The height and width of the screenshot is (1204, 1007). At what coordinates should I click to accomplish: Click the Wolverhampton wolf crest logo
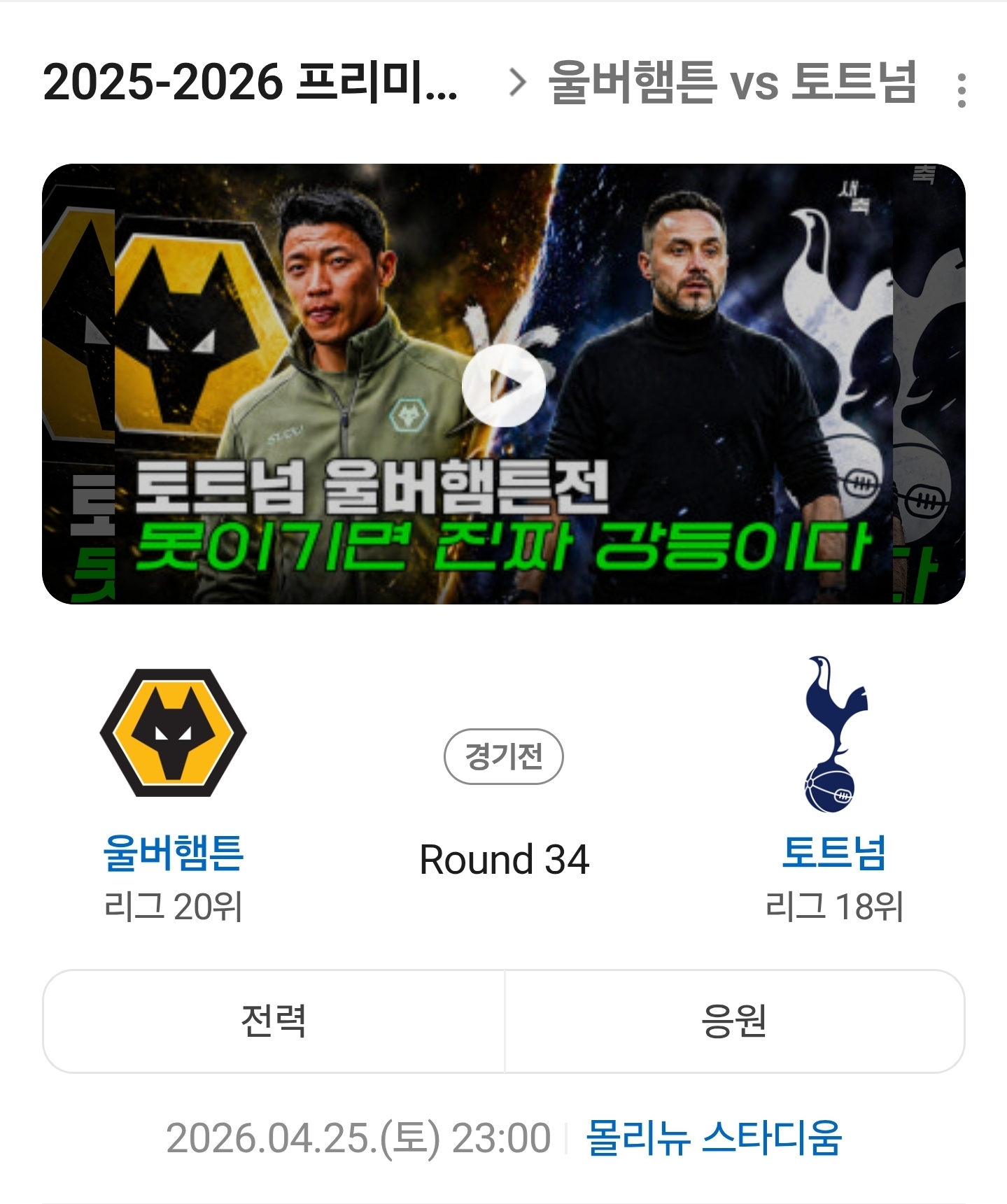173,732
